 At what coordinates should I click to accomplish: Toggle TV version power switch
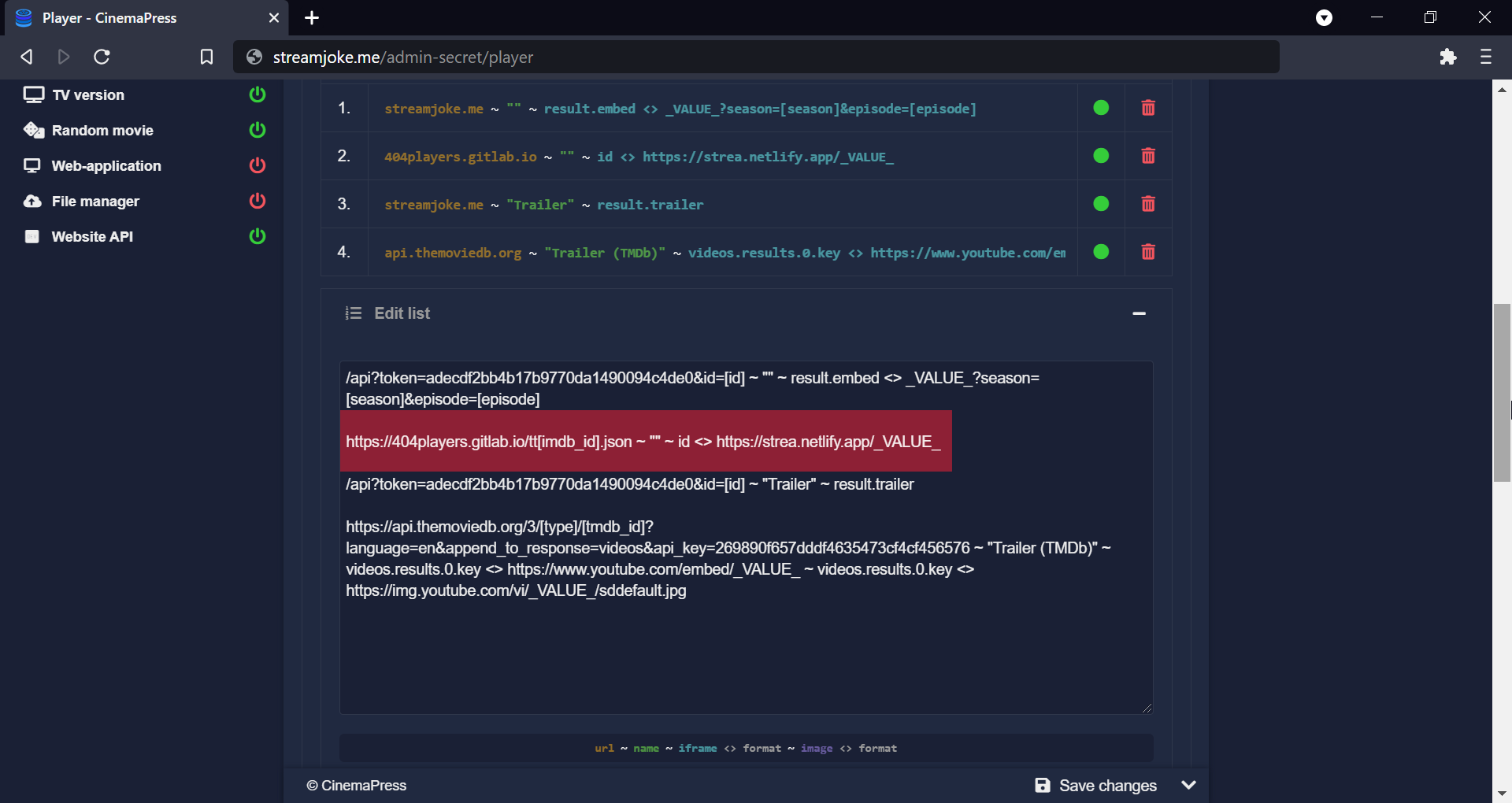click(258, 94)
